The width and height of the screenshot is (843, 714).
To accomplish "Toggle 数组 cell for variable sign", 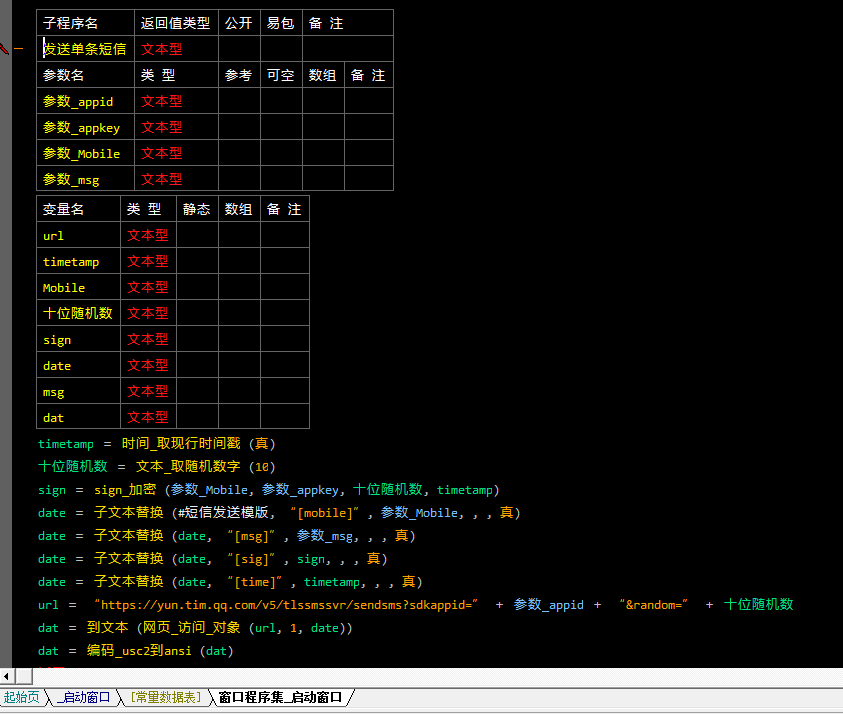I will click(x=239, y=339).
